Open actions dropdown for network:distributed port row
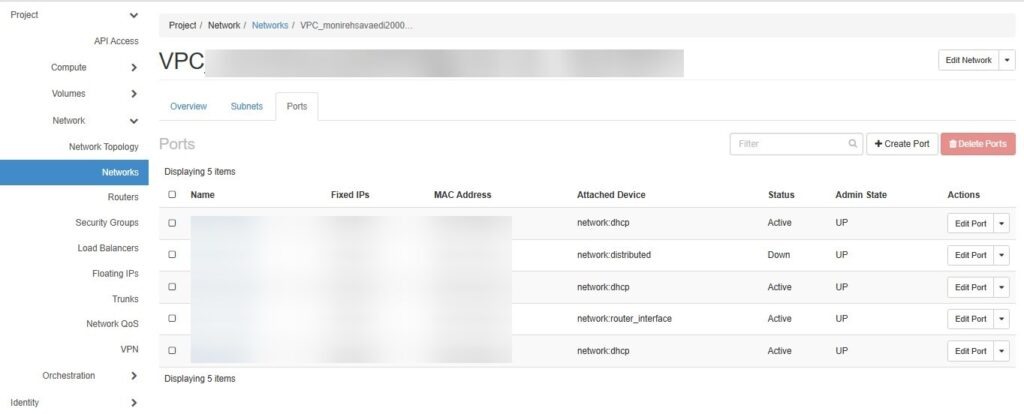 1002,255
